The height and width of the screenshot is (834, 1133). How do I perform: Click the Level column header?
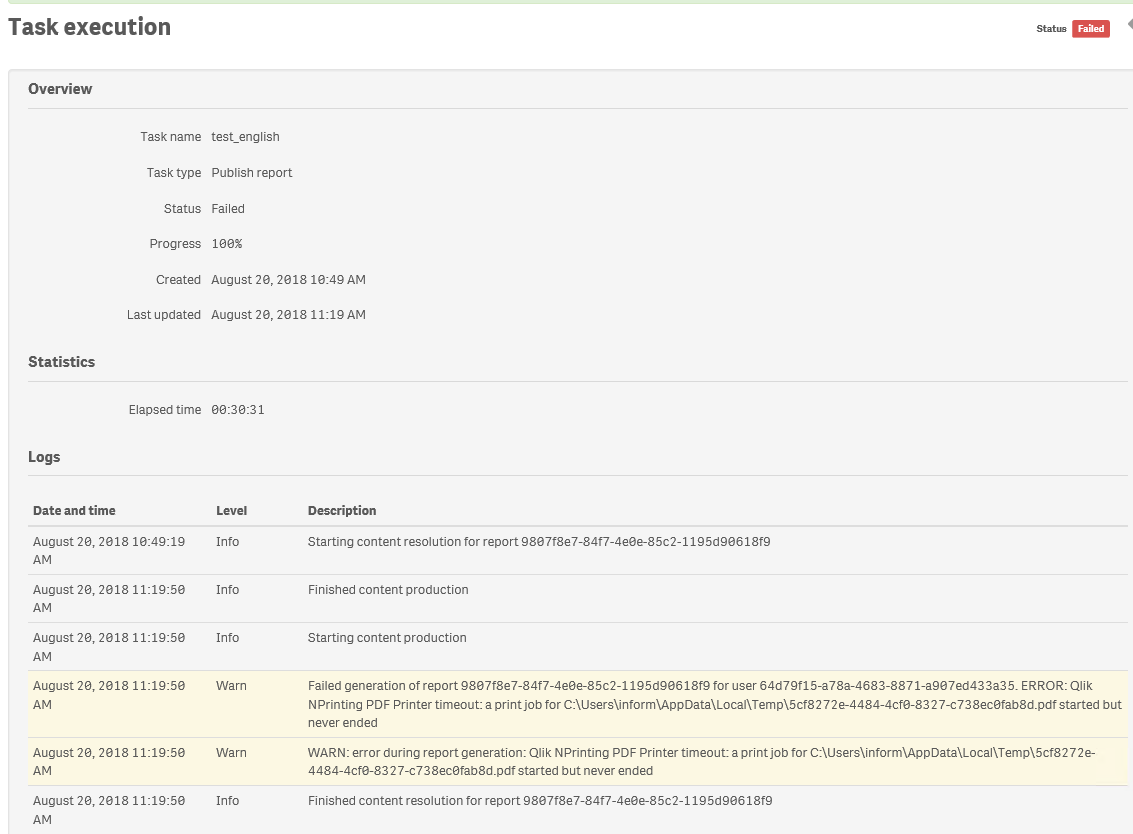tap(231, 511)
